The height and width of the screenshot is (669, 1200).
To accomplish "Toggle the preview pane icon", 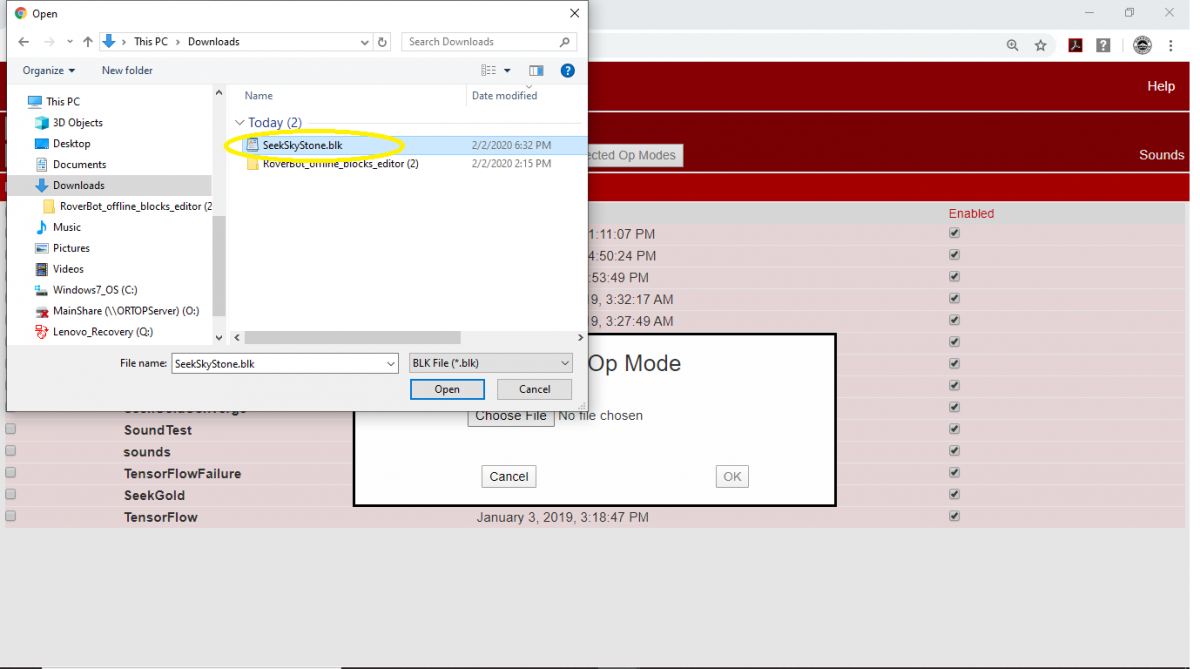I will 536,70.
